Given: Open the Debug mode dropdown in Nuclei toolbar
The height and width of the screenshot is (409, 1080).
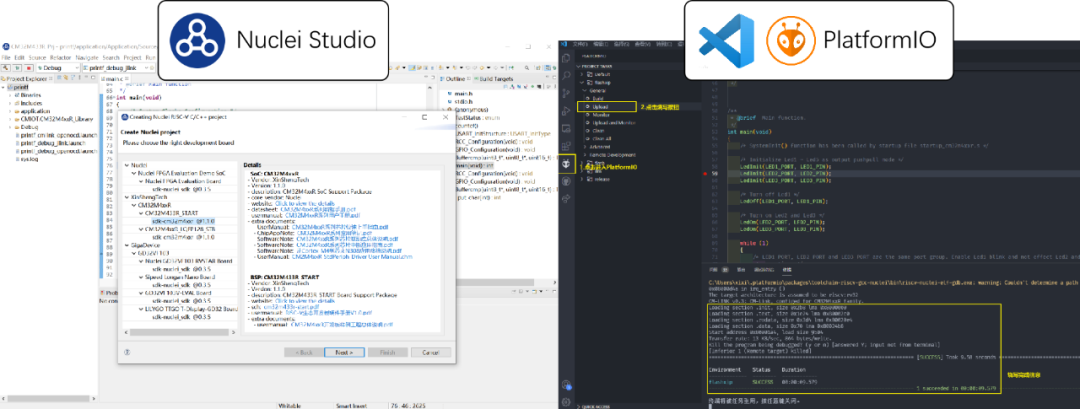Looking at the screenshot, I should (58, 68).
